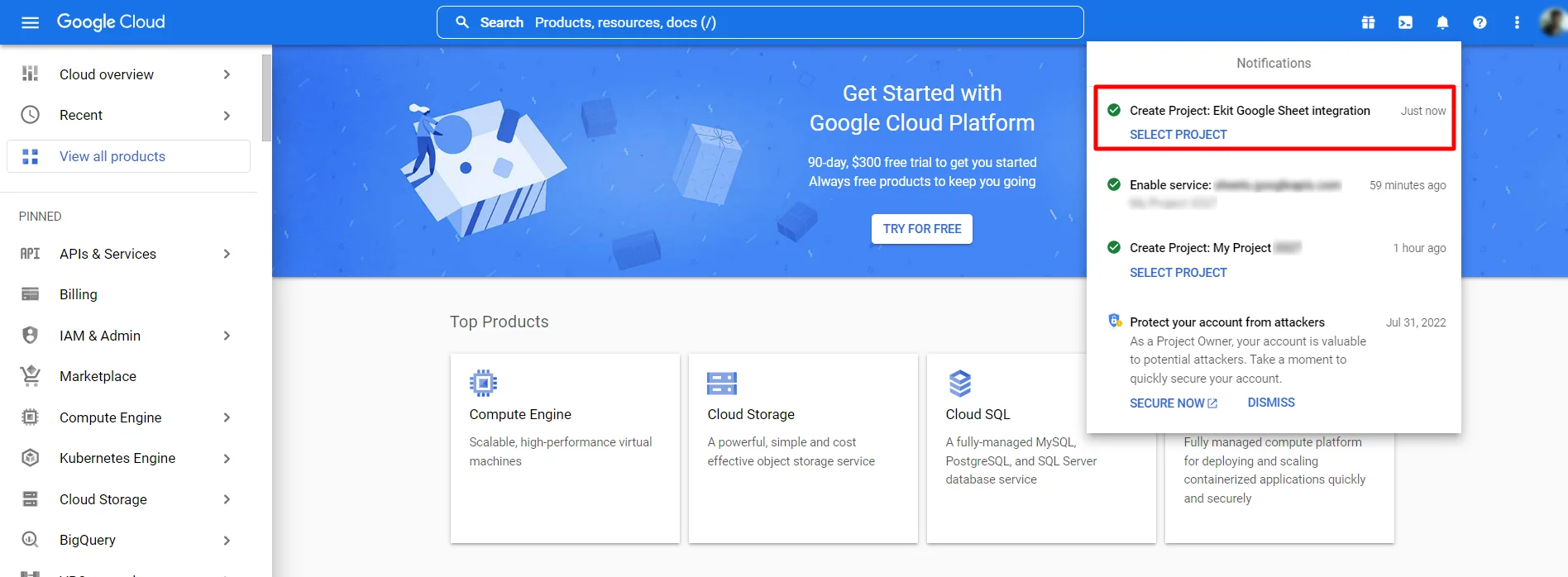Click SECURE NOW link

coord(1174,403)
